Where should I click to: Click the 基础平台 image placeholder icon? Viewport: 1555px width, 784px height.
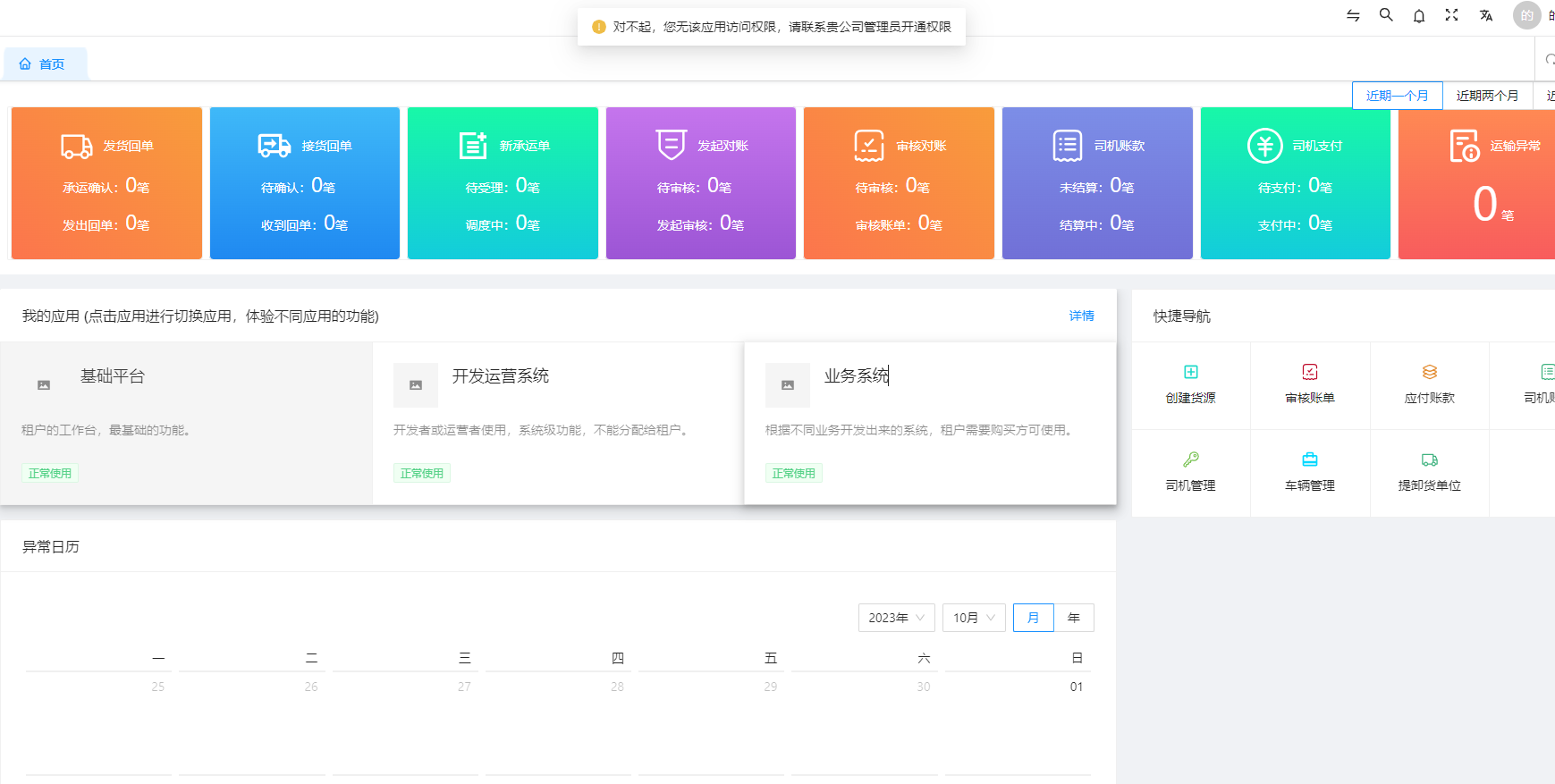point(44,385)
